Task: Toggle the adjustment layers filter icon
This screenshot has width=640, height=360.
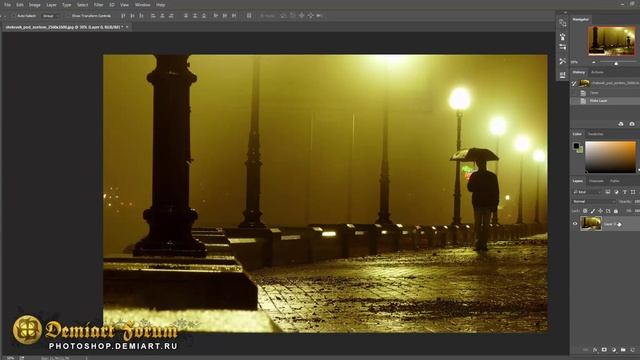Action: click(616, 192)
